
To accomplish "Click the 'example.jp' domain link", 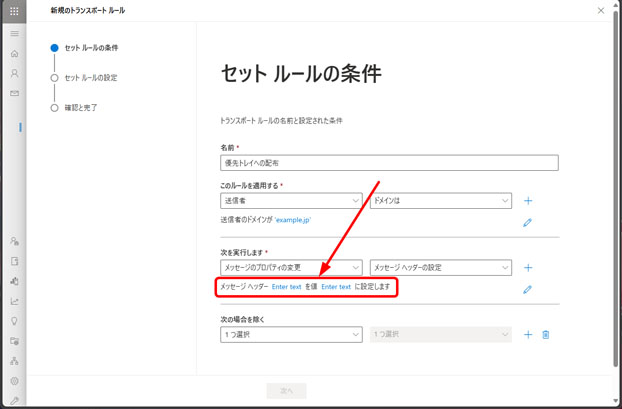I will [293, 220].
